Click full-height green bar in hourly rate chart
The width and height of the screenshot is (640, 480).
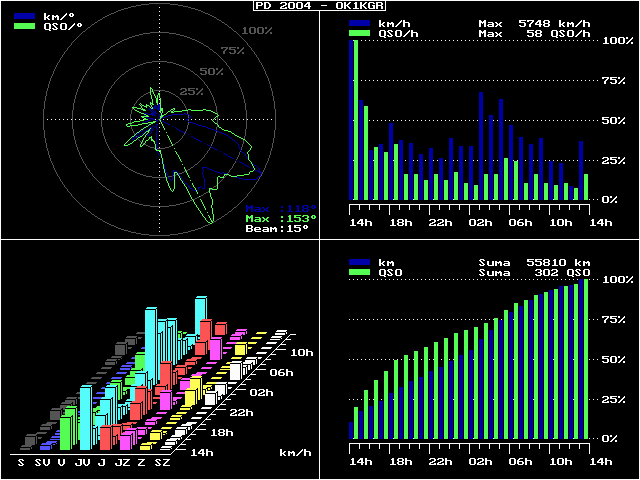pos(356,120)
